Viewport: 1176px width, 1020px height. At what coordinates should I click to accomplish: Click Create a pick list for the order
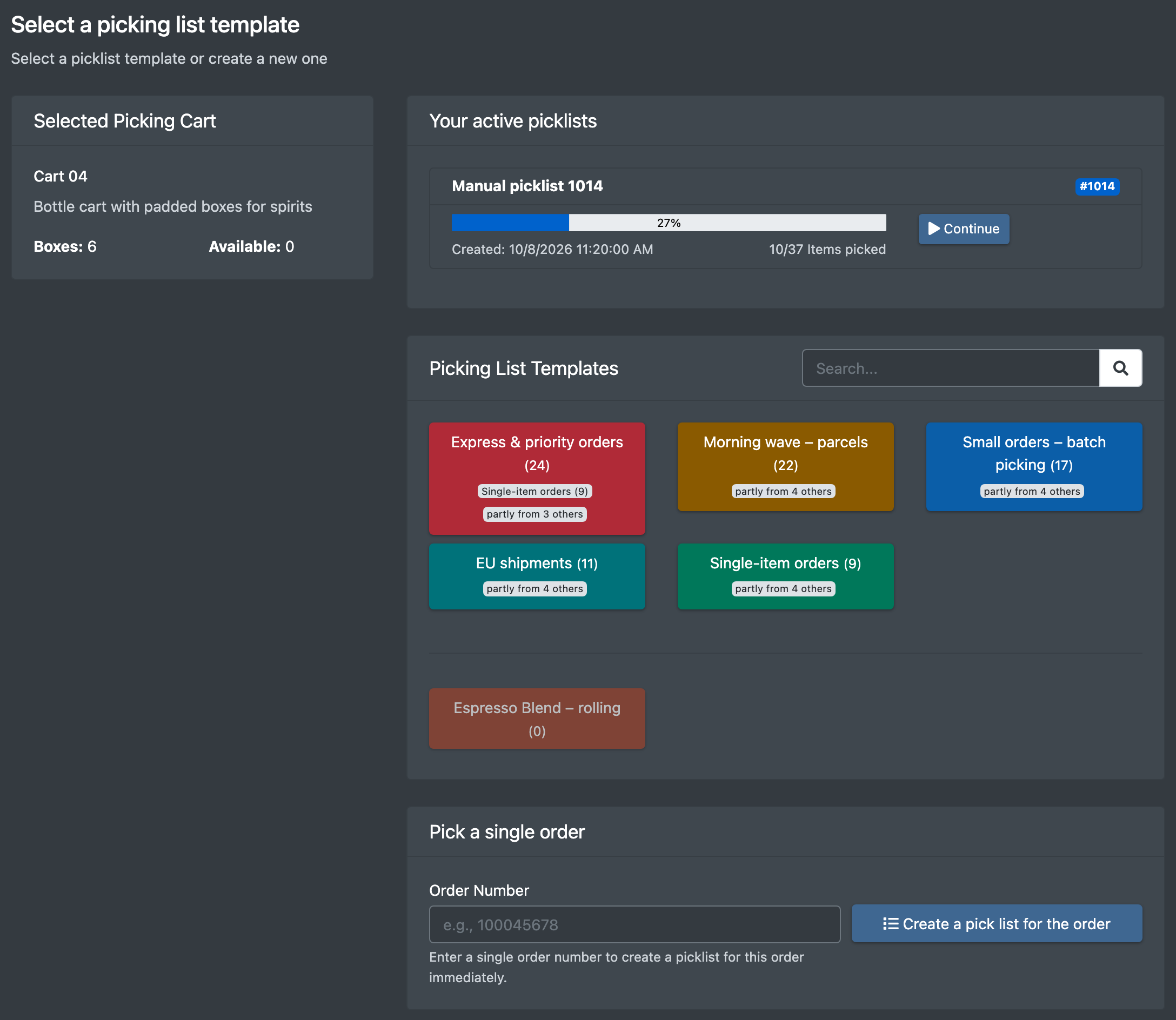point(997,923)
